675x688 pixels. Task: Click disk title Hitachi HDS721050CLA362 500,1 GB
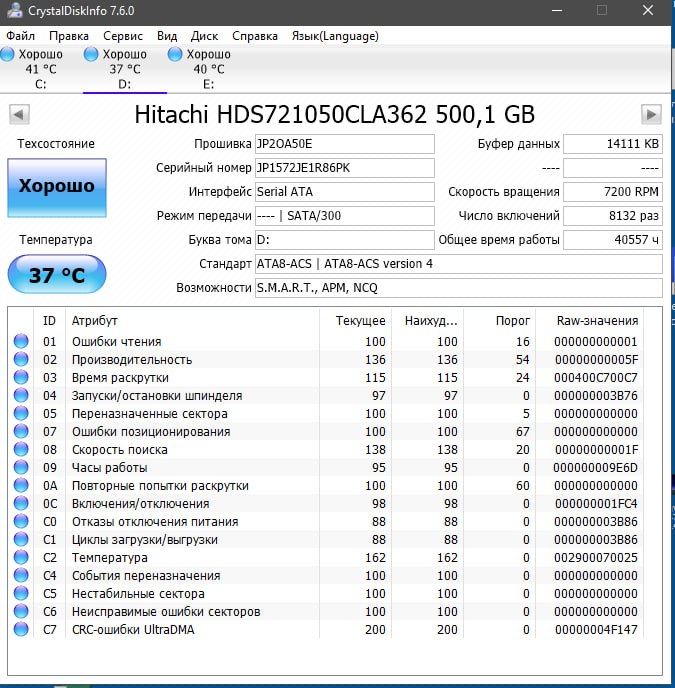point(334,115)
